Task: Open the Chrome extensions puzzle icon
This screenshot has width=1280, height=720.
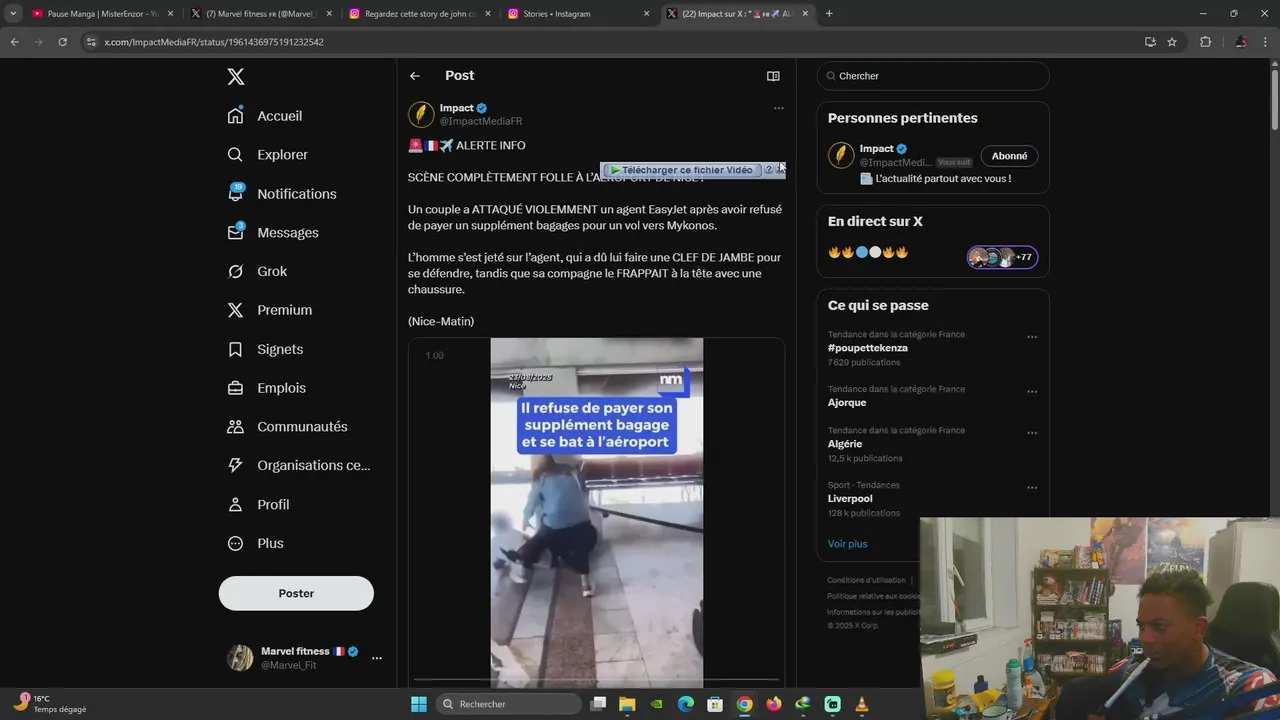Action: (x=1205, y=42)
